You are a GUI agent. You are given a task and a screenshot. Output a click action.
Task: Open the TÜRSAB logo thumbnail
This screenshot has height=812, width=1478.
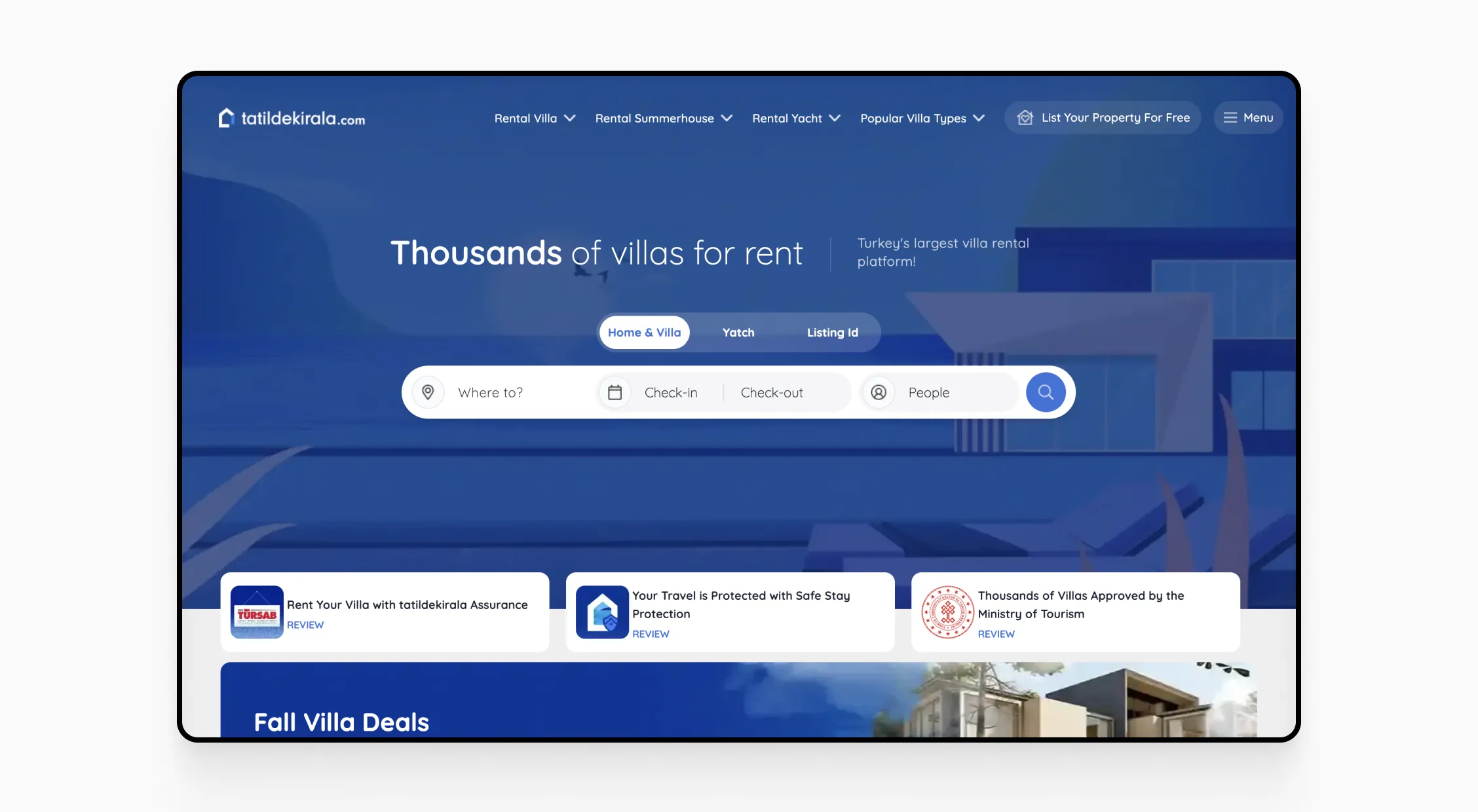click(x=257, y=612)
